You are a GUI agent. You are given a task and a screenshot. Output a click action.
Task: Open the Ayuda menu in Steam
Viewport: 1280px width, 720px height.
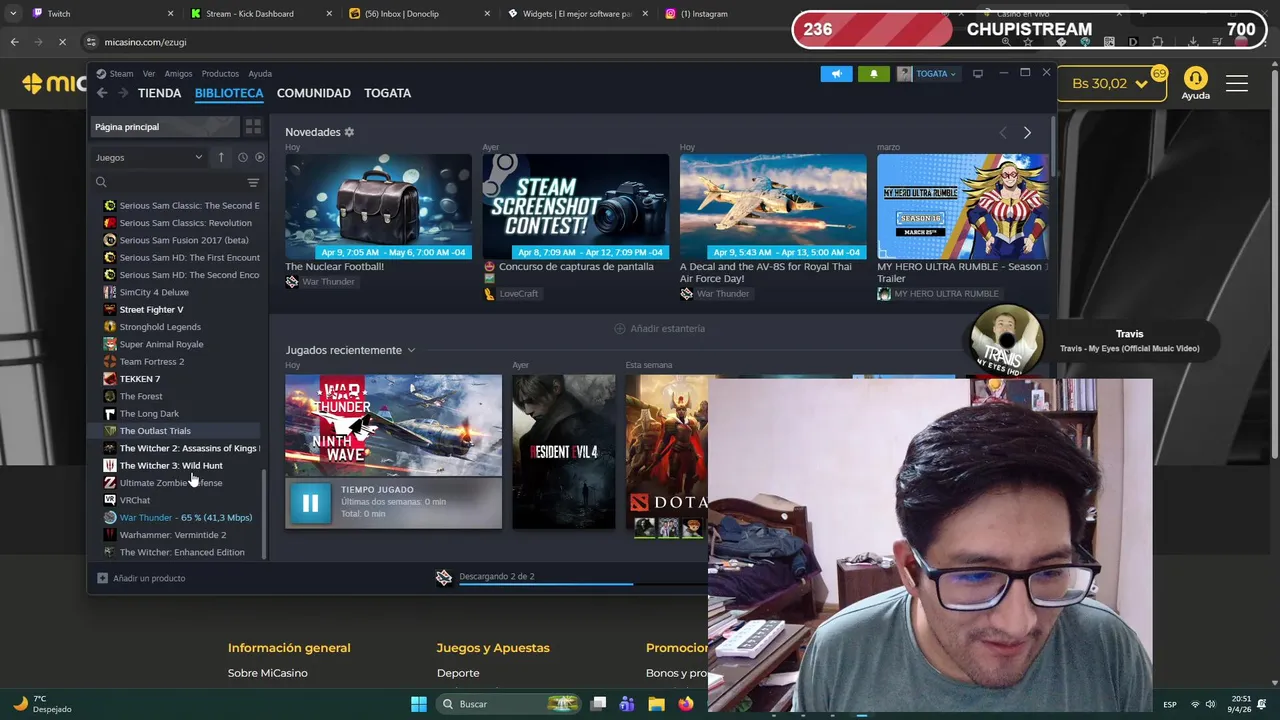[260, 74]
